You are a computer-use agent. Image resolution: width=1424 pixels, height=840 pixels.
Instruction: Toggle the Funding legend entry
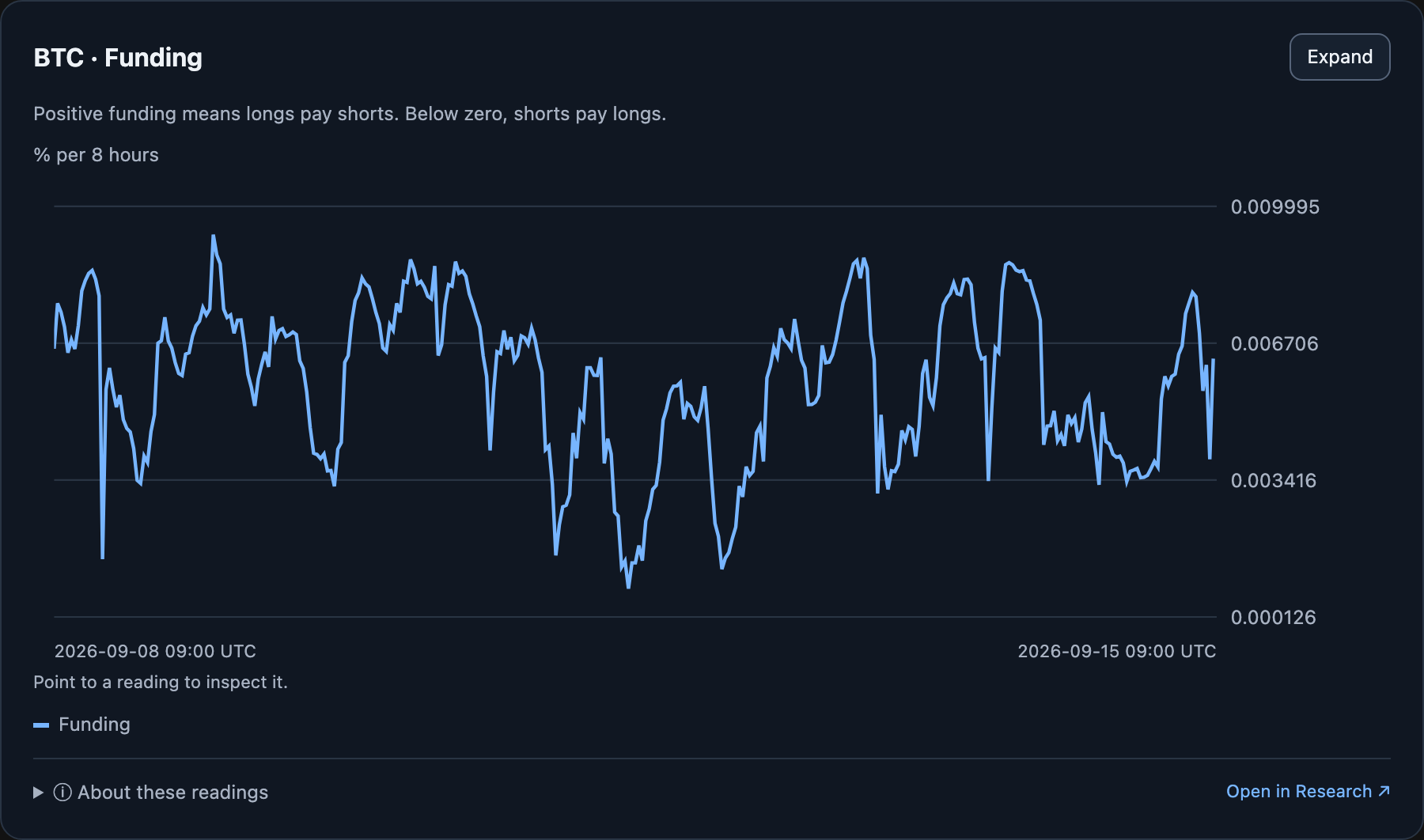pyautogui.click(x=82, y=725)
